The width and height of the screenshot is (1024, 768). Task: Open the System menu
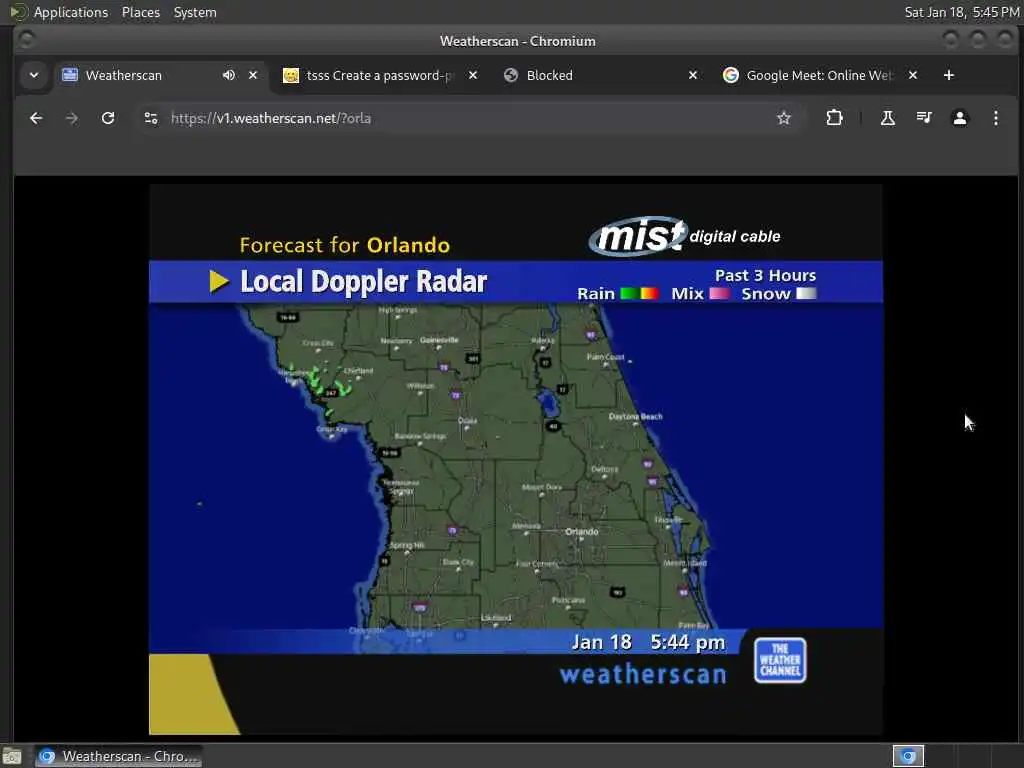(x=195, y=12)
